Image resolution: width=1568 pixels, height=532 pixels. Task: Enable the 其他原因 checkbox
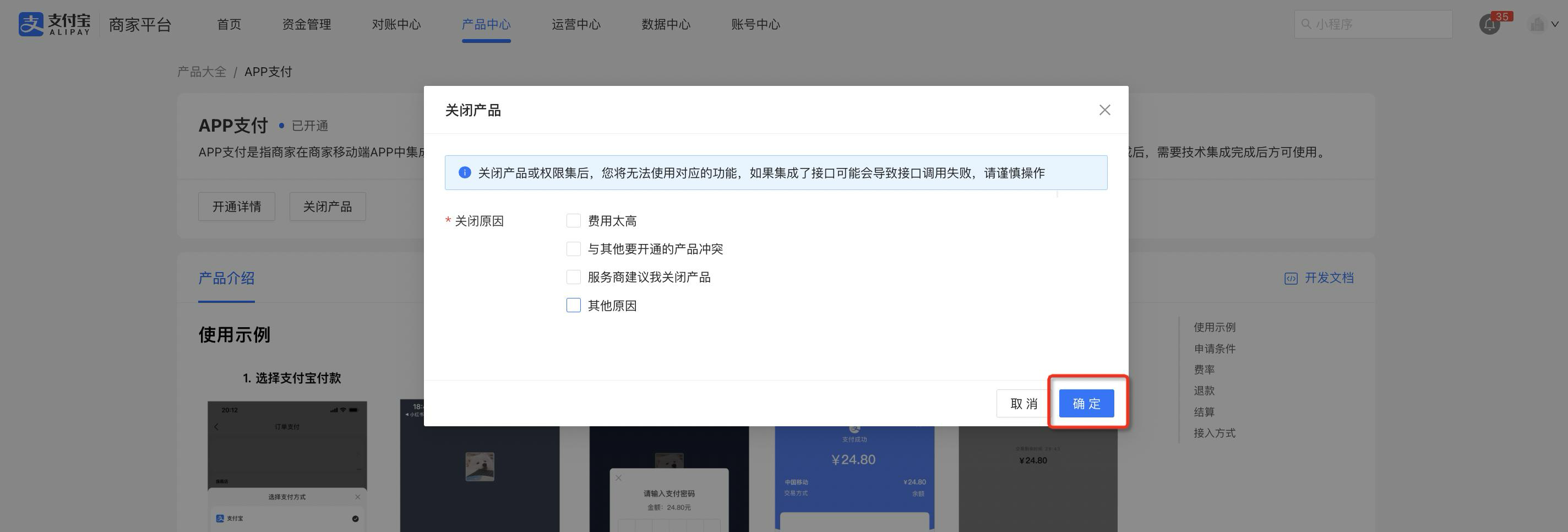[573, 306]
